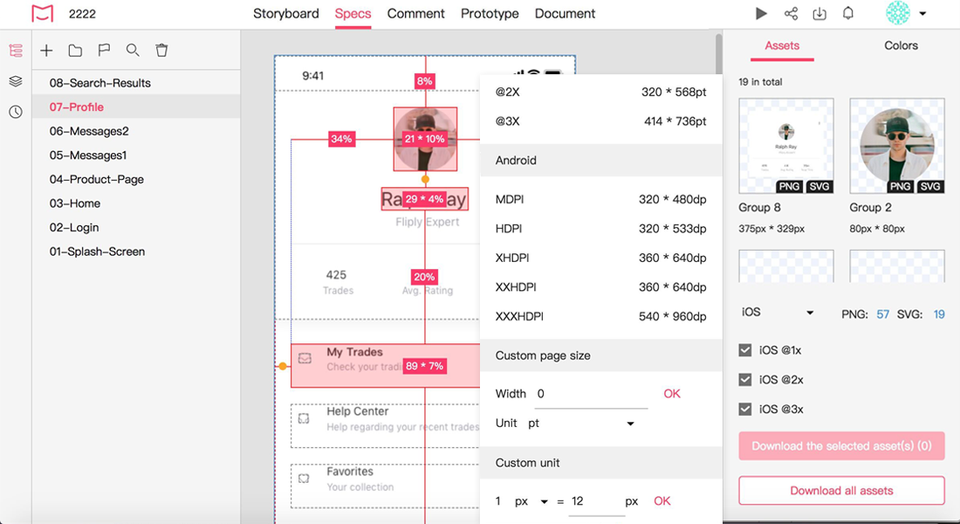Choose XXXHDPI 540 * 960dp size
This screenshot has width=960, height=524.
coord(601,316)
